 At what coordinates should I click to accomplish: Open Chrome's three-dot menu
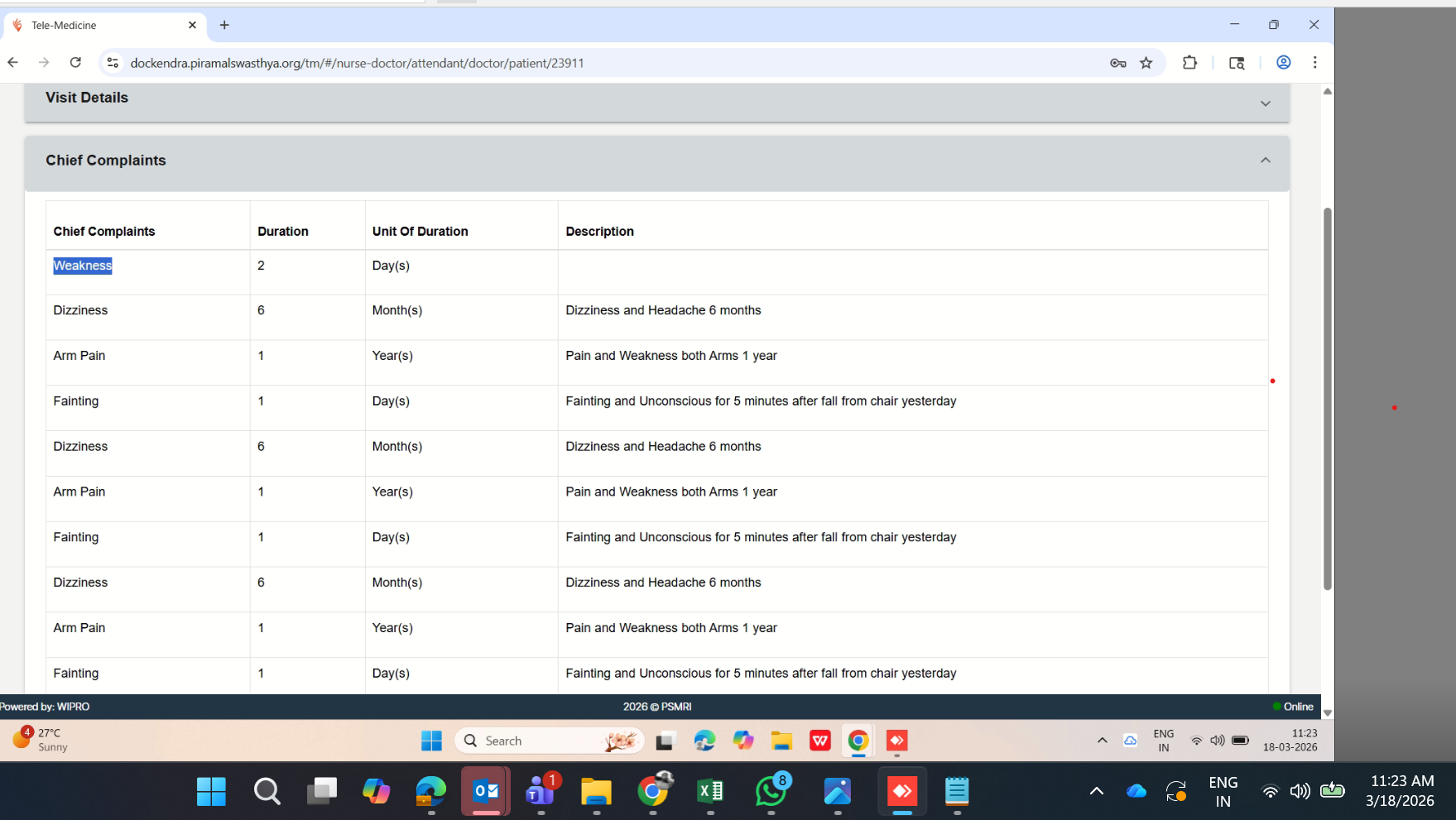[x=1314, y=63]
